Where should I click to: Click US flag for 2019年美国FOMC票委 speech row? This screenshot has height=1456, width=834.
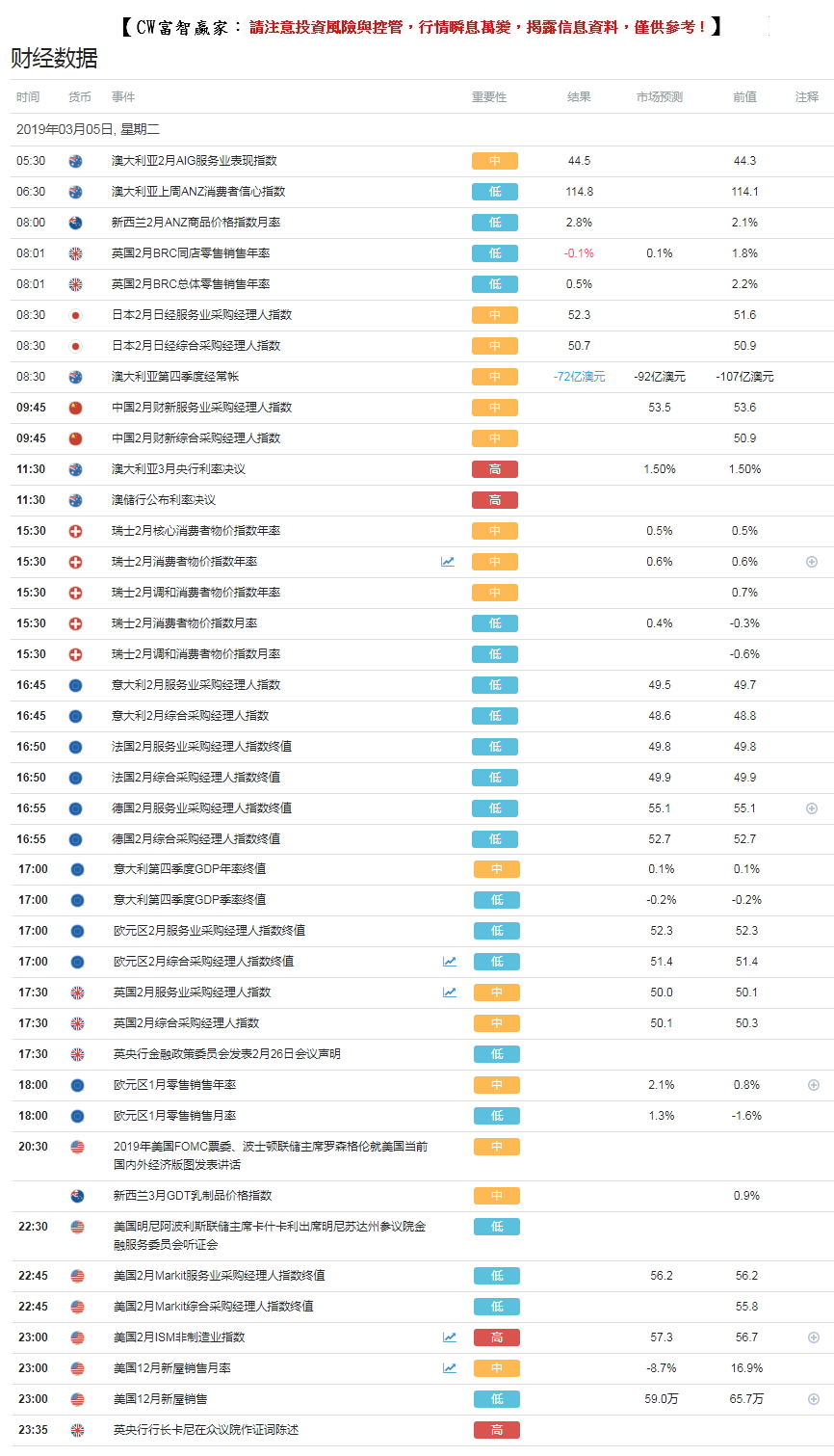pyautogui.click(x=77, y=1147)
